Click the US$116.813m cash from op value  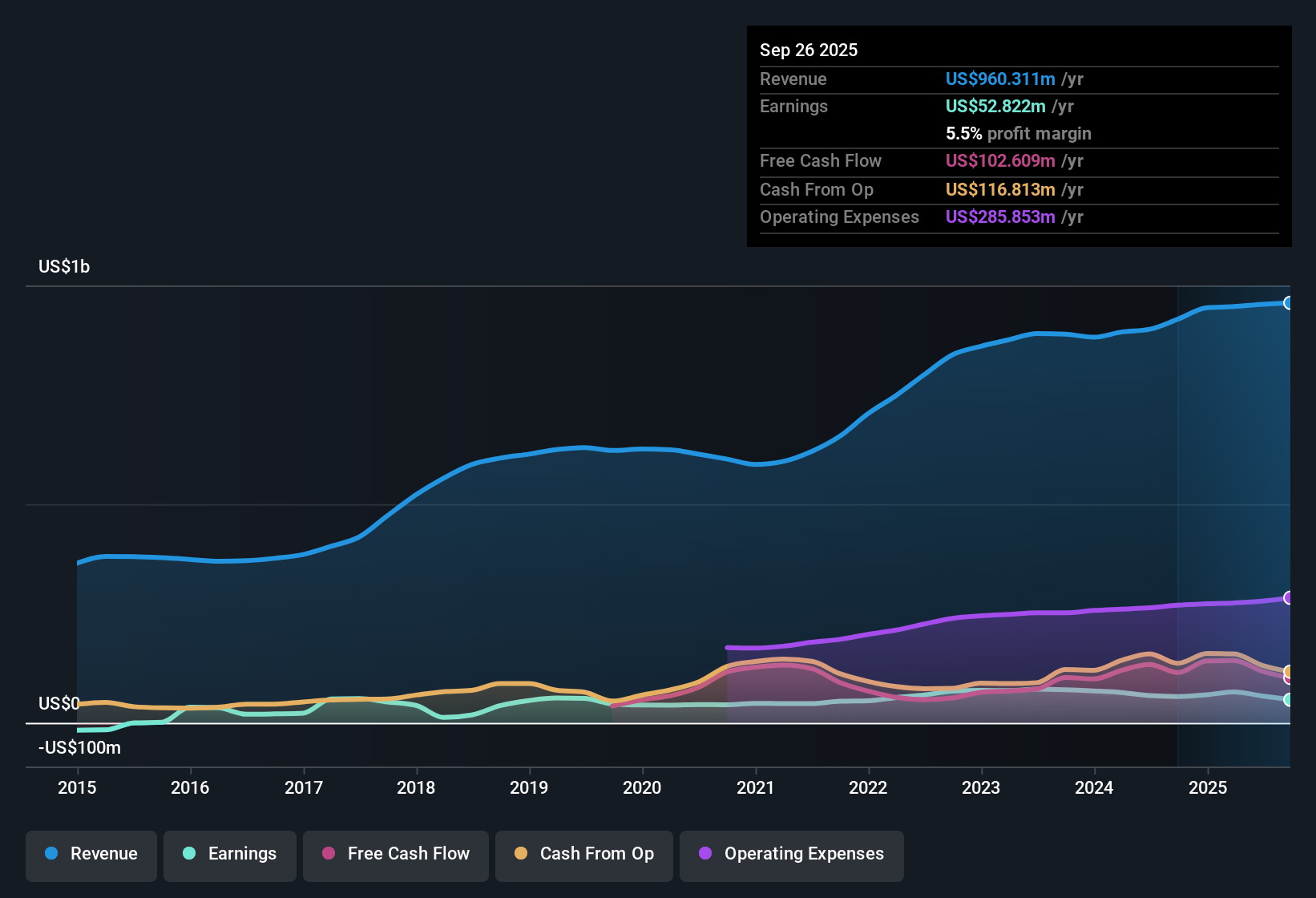pos(1000,189)
